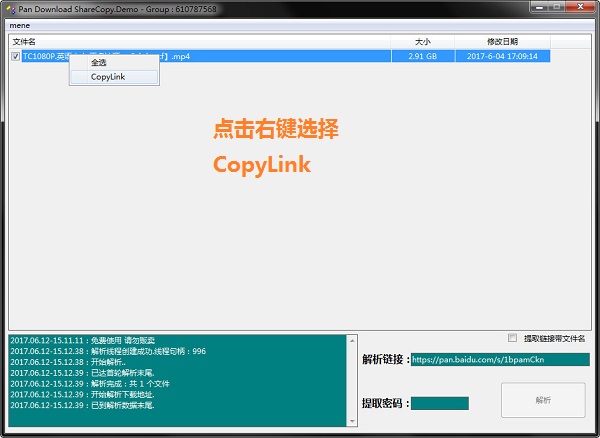
Task: Click log line 解析完成：共 1 个文件
Action: (x=90, y=384)
